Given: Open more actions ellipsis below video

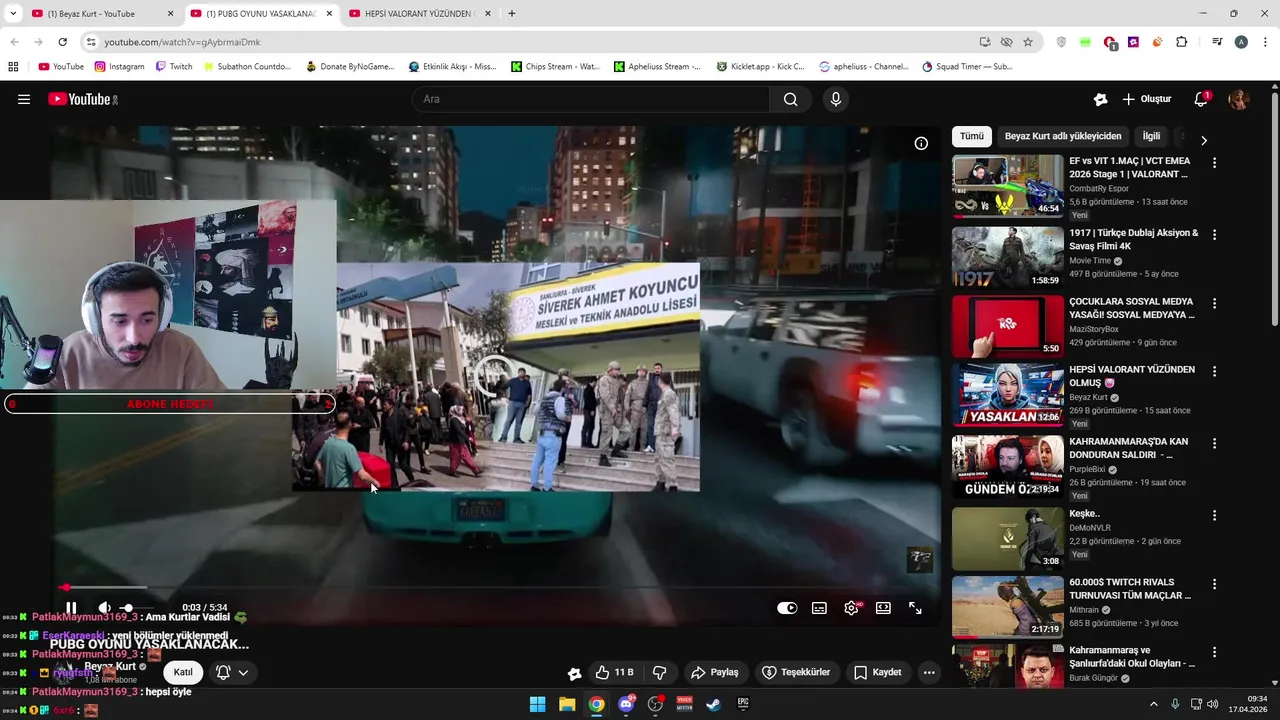Looking at the screenshot, I should pos(929,673).
